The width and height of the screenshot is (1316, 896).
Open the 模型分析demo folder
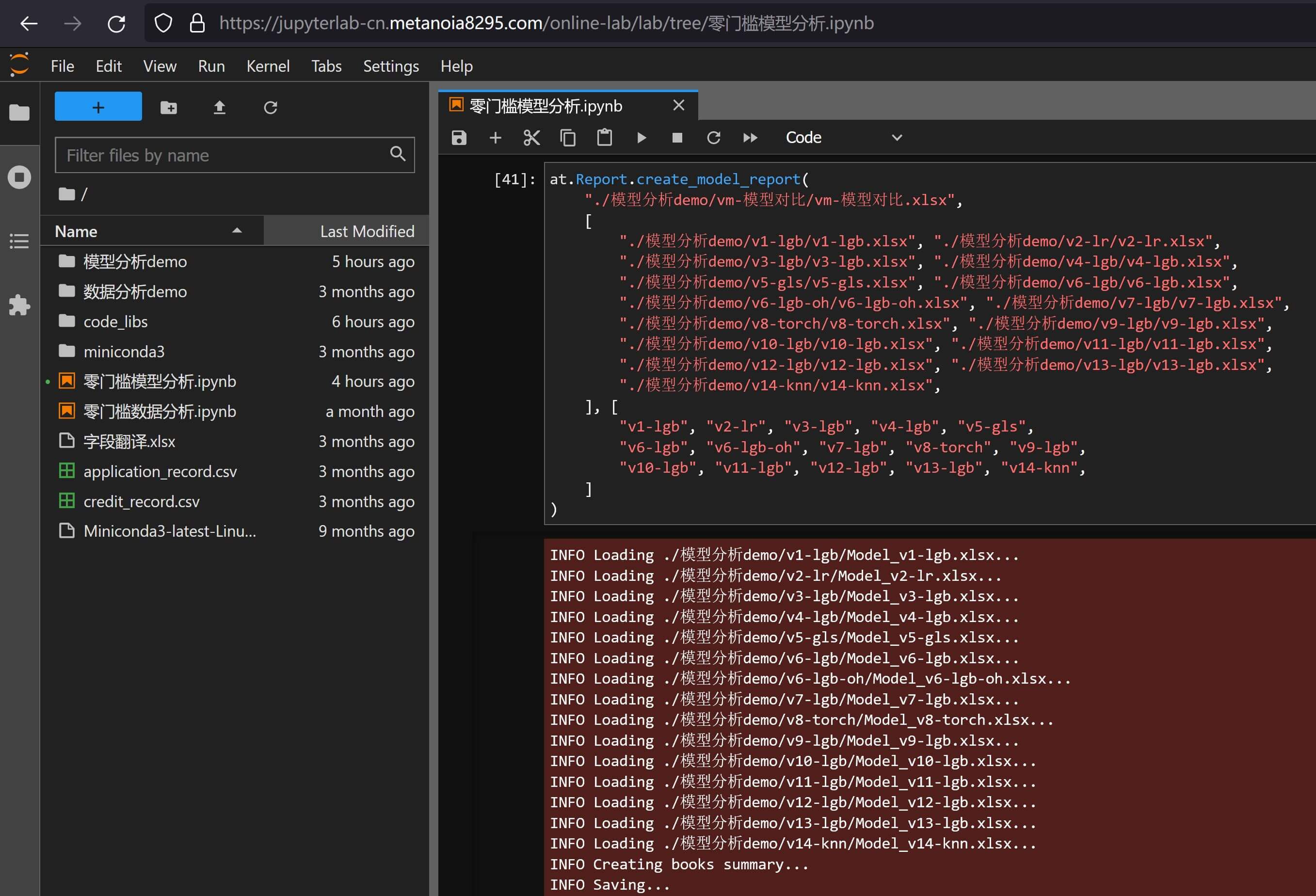coord(135,262)
